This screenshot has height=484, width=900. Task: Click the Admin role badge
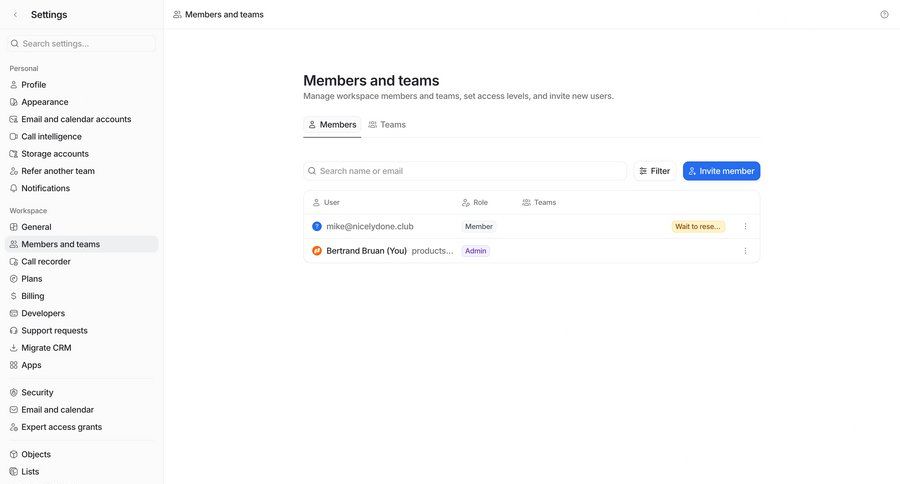click(x=476, y=251)
